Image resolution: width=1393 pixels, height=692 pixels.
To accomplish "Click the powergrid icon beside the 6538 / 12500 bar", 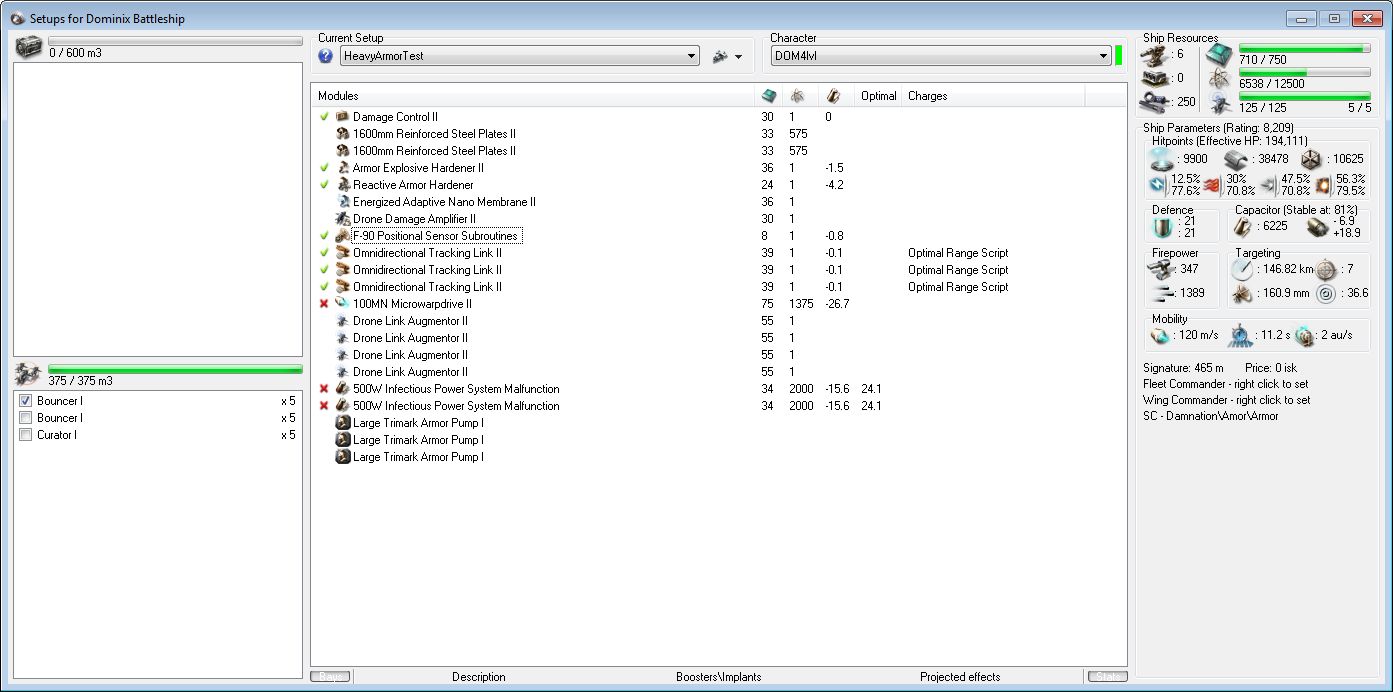I will [1218, 78].
